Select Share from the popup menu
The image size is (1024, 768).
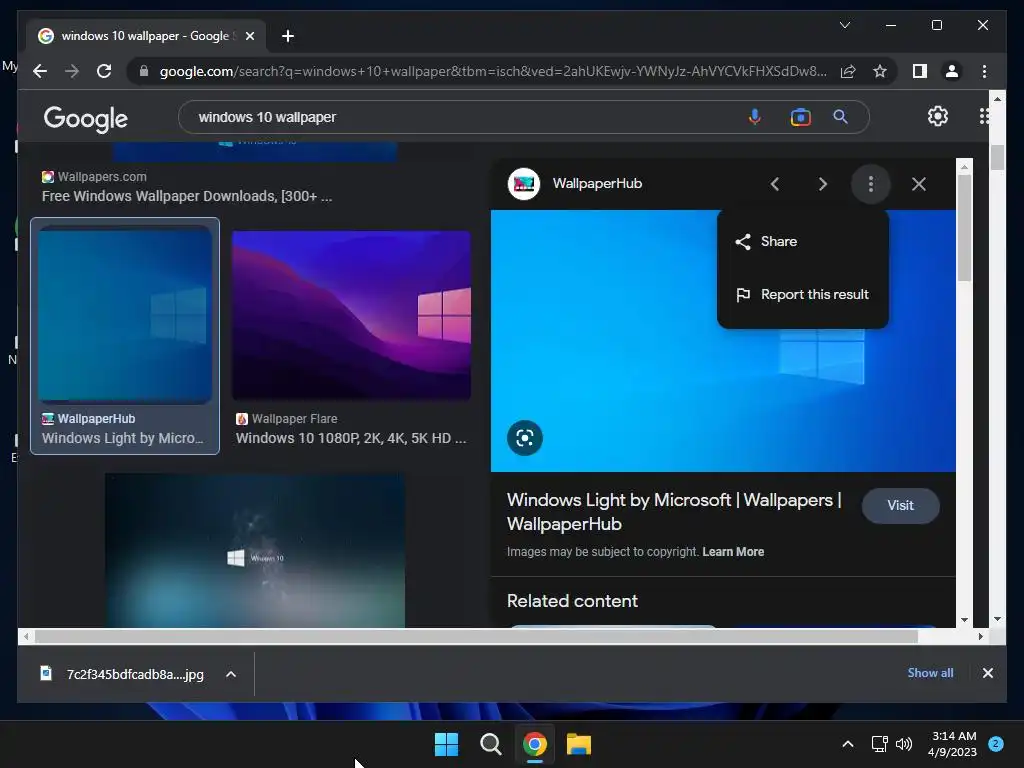pyautogui.click(x=803, y=242)
